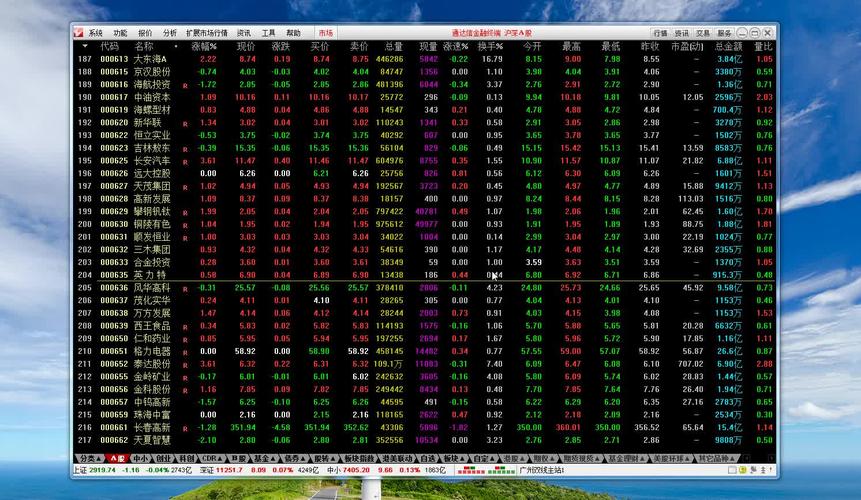The height and width of the screenshot is (500, 861).
Task: Click the R margin marker beside 格力电器
Action: (185, 352)
